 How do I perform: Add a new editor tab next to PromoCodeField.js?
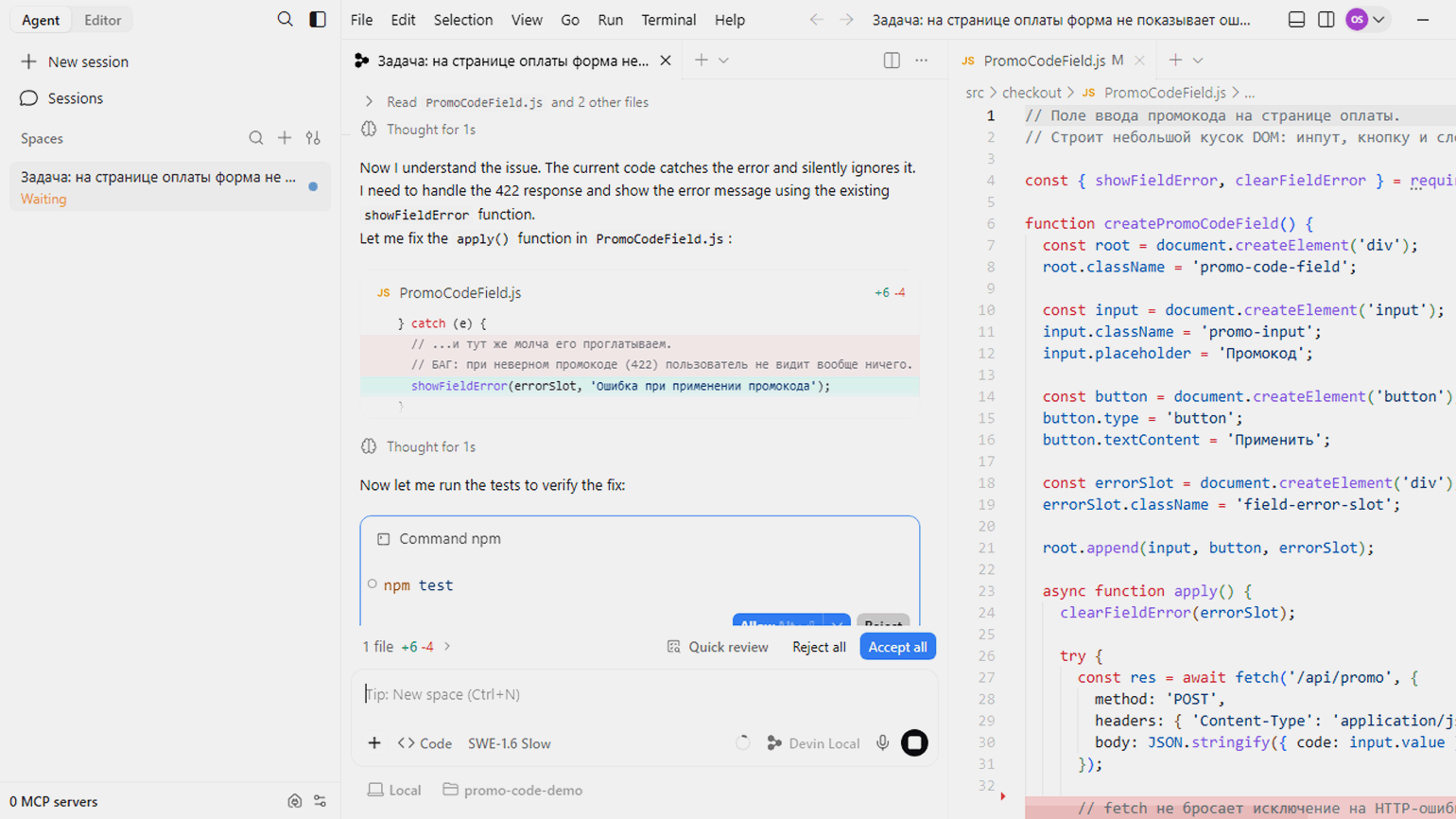pyautogui.click(x=1175, y=61)
